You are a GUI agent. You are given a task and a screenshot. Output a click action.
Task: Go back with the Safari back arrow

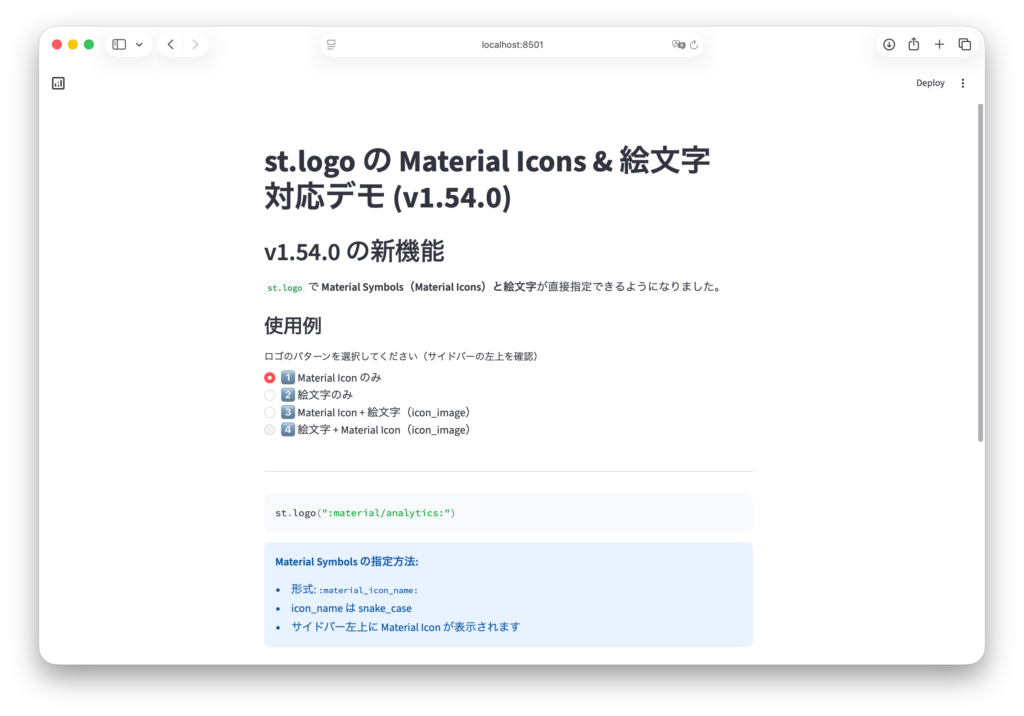(171, 45)
